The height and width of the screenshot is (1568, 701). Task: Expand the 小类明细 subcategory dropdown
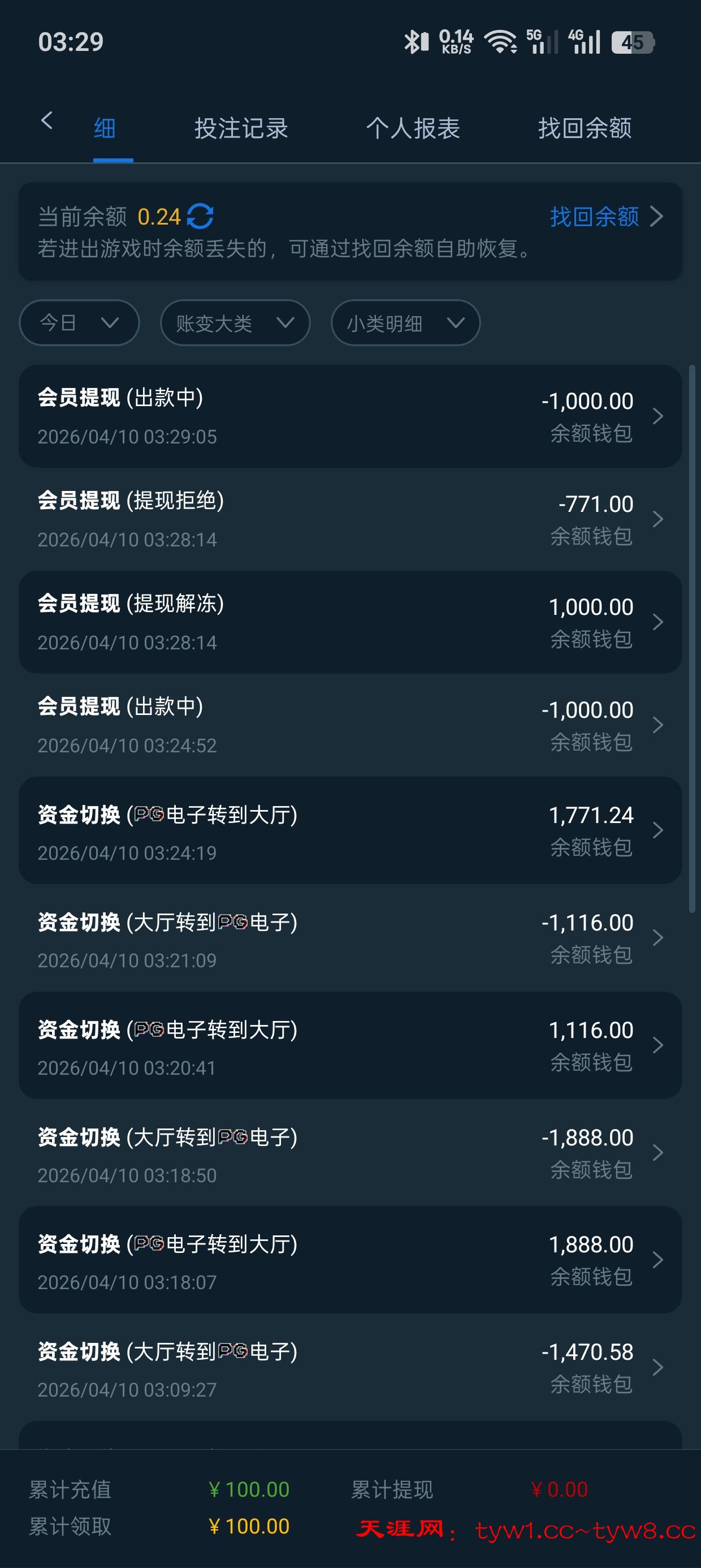click(x=405, y=322)
